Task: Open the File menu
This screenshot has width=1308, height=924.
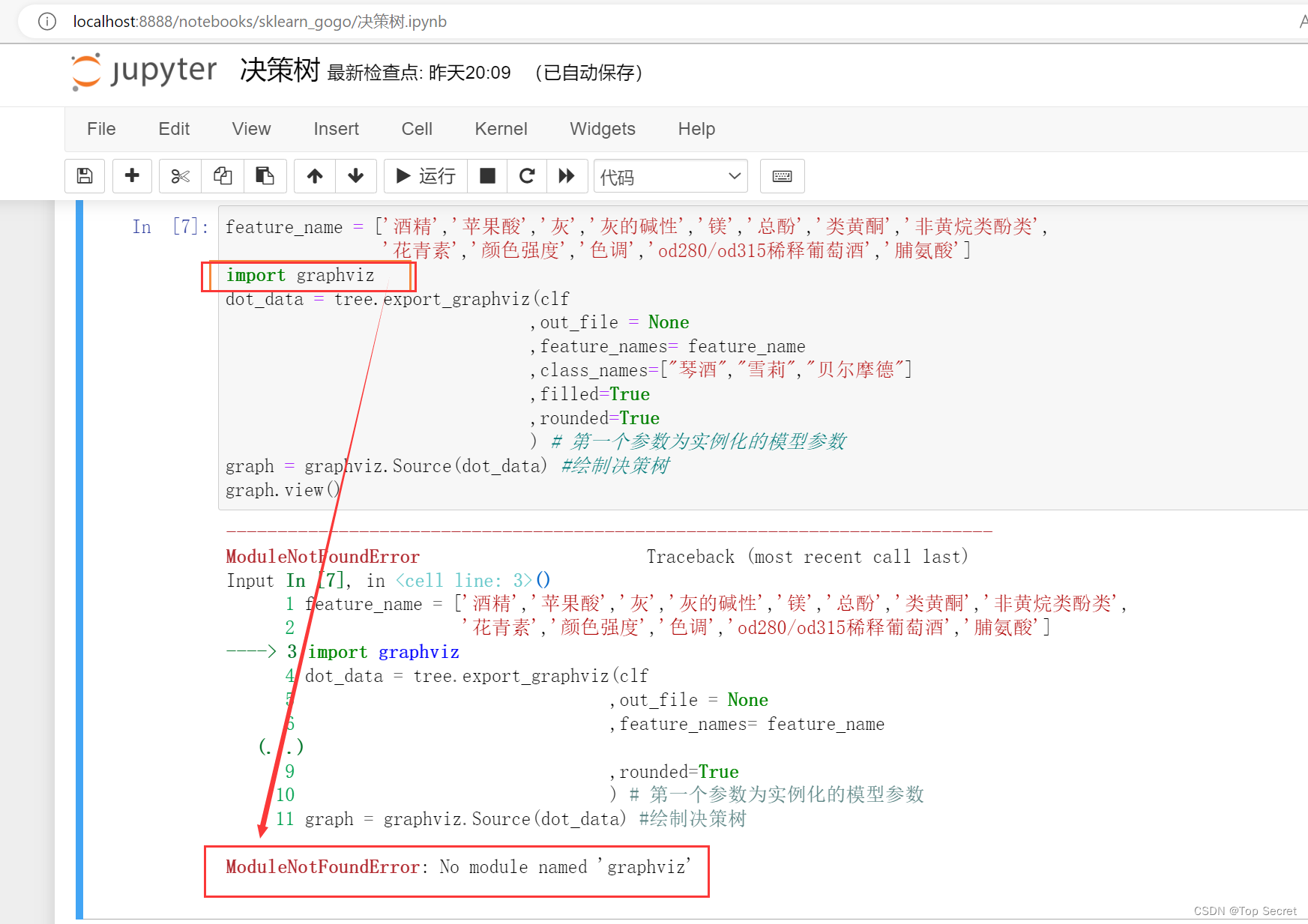Action: [x=101, y=129]
